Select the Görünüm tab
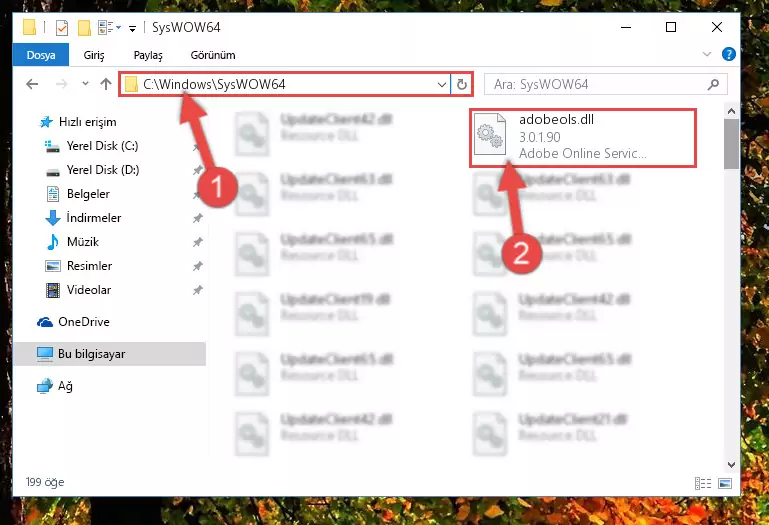The image size is (769, 525). (x=213, y=55)
